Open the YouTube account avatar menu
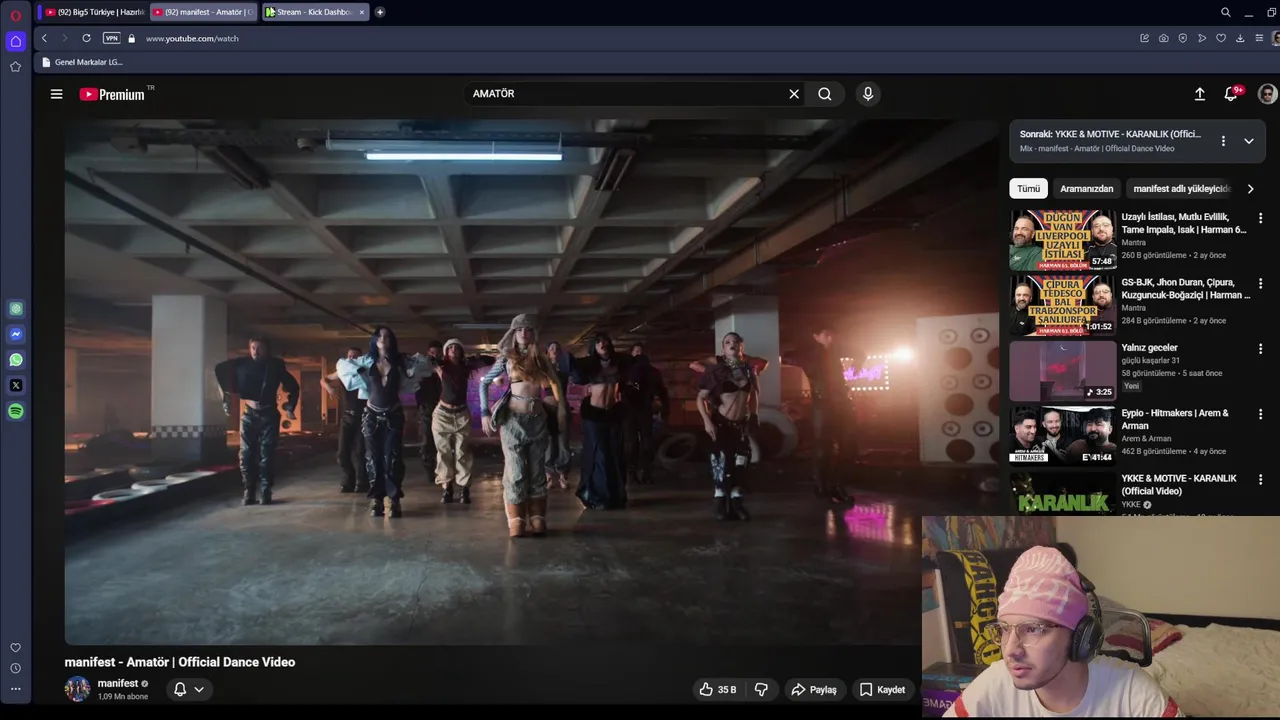 coord(1267,94)
